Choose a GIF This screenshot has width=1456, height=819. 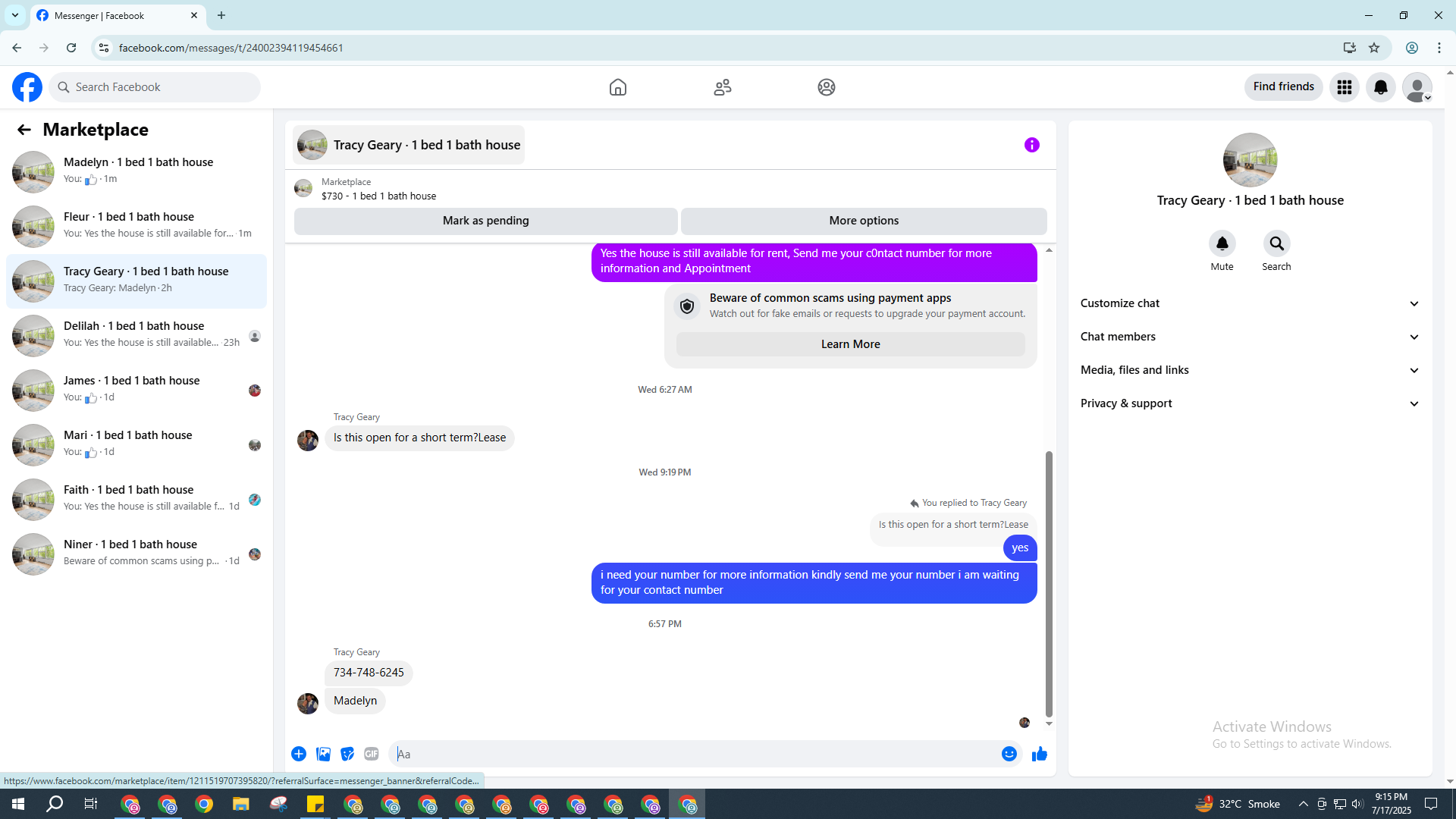pos(372,754)
